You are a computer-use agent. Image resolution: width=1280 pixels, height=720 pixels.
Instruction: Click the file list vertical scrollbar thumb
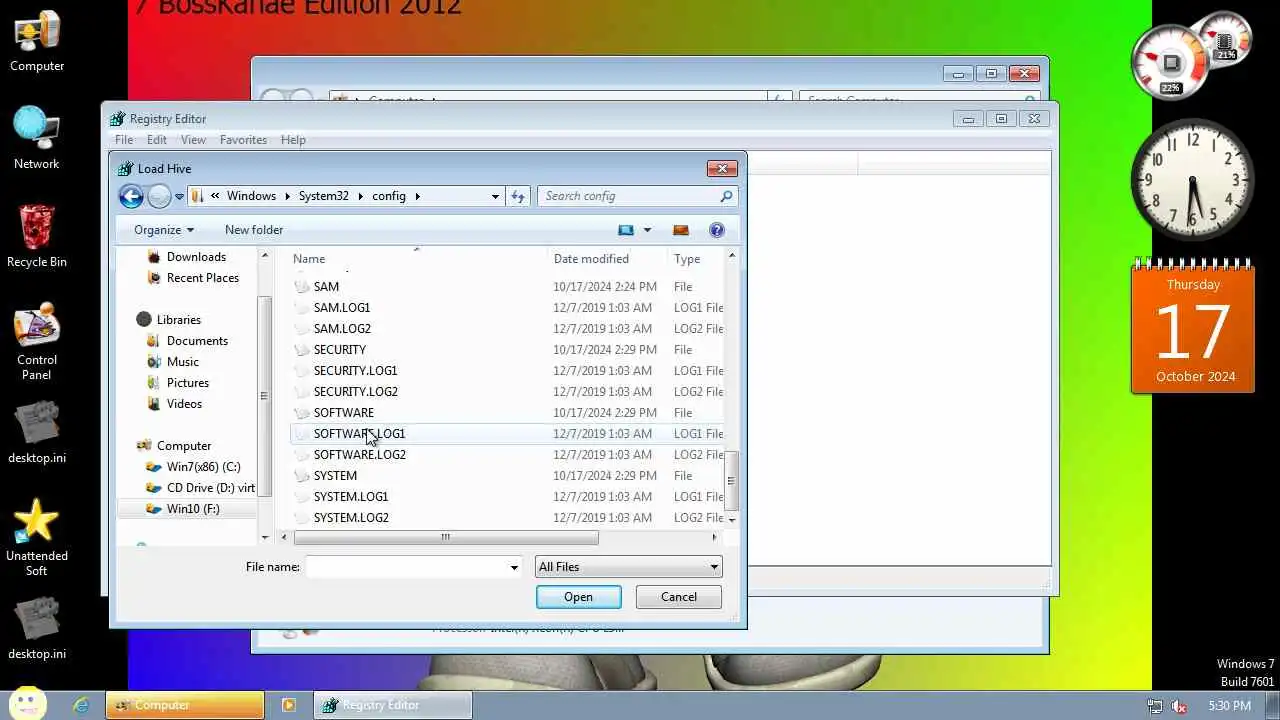[732, 481]
